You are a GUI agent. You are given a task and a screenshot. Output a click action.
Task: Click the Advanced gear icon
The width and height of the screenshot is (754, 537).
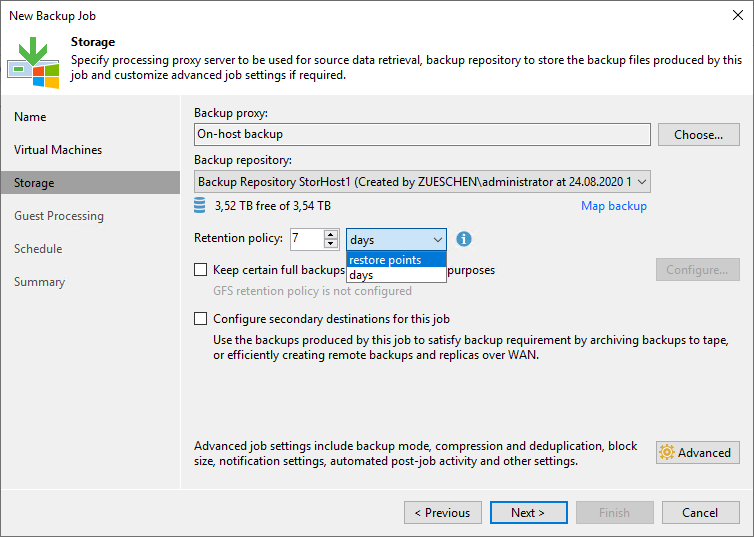[667, 452]
